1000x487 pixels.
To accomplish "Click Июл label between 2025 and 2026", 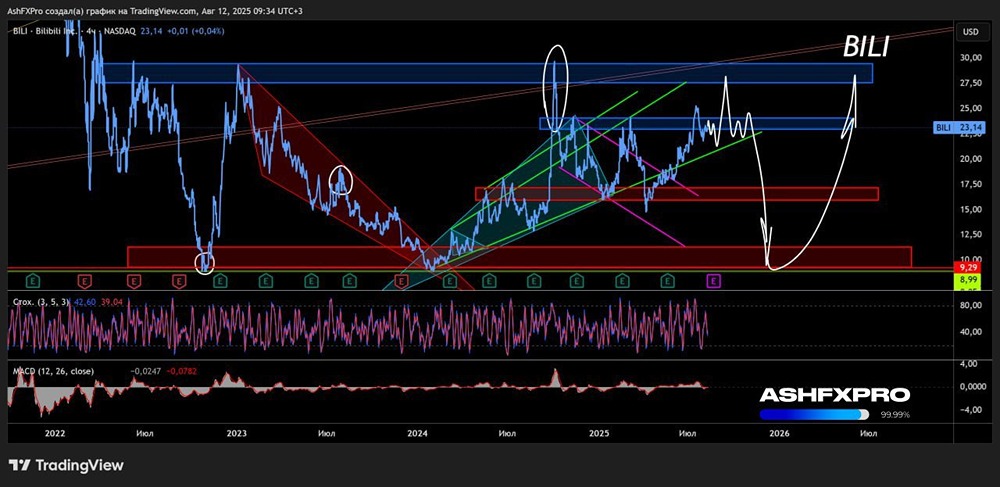I will (687, 433).
